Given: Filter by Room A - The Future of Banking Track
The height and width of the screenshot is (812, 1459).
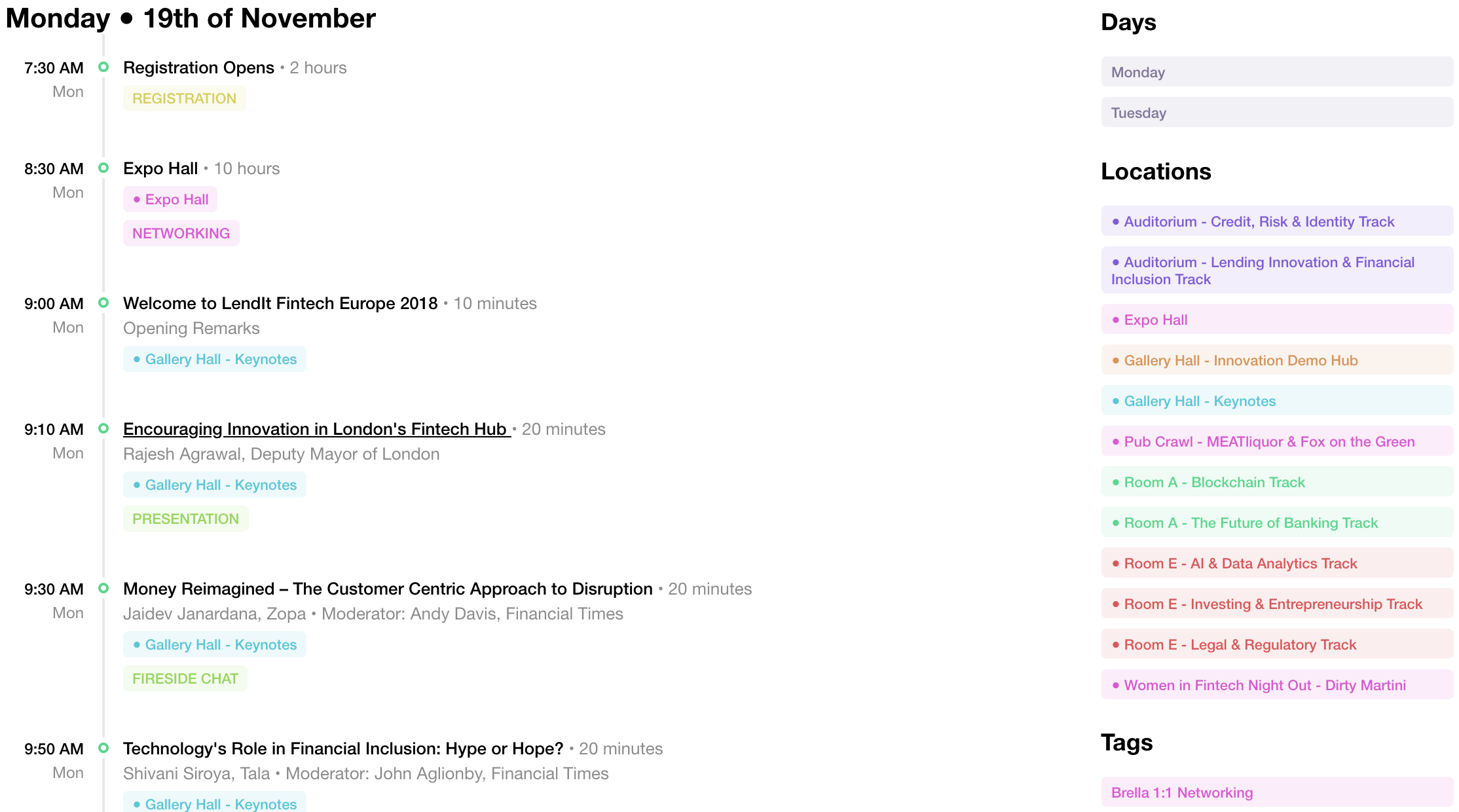Looking at the screenshot, I should (1277, 523).
